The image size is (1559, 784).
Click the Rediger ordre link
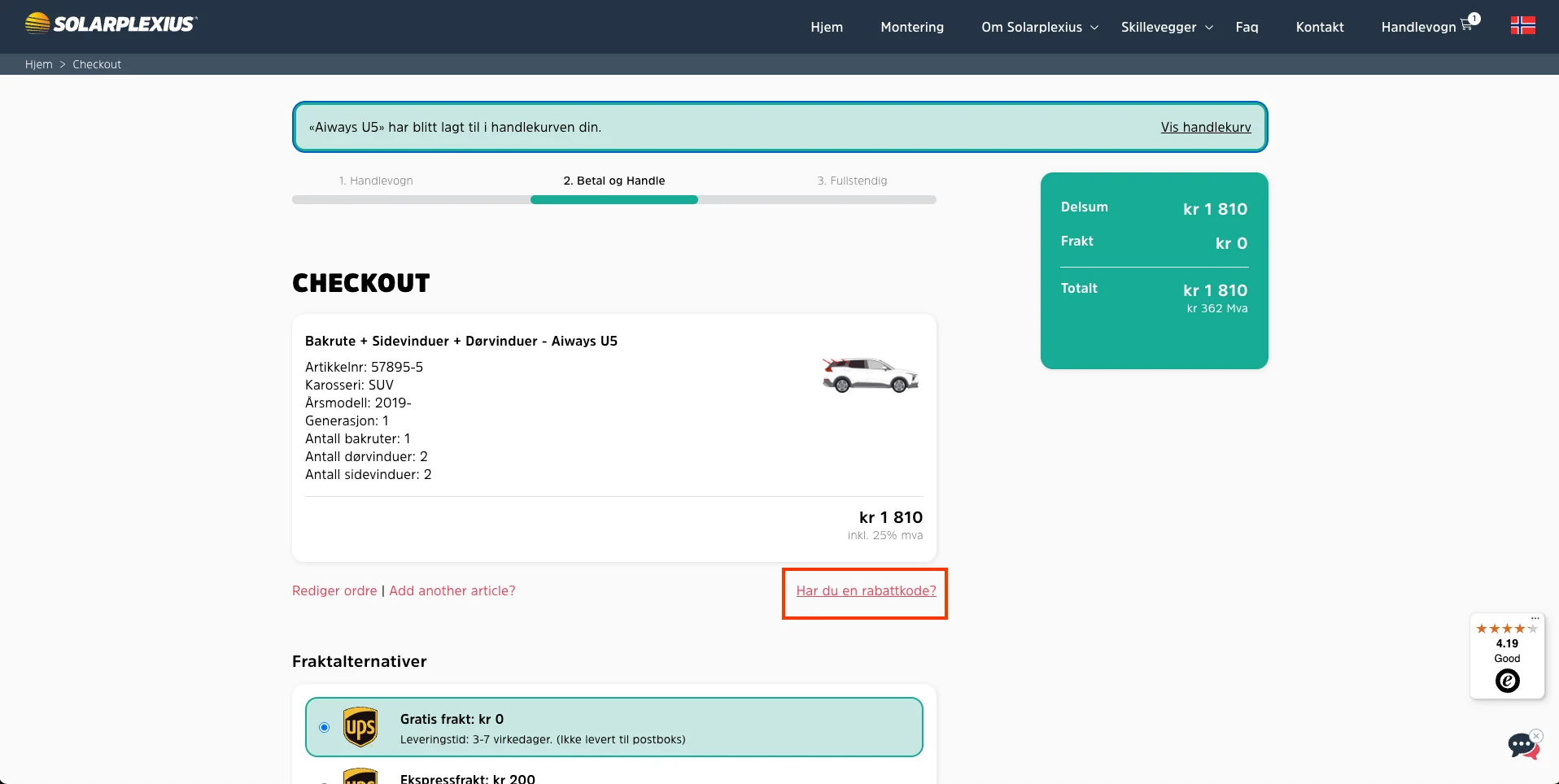point(334,590)
